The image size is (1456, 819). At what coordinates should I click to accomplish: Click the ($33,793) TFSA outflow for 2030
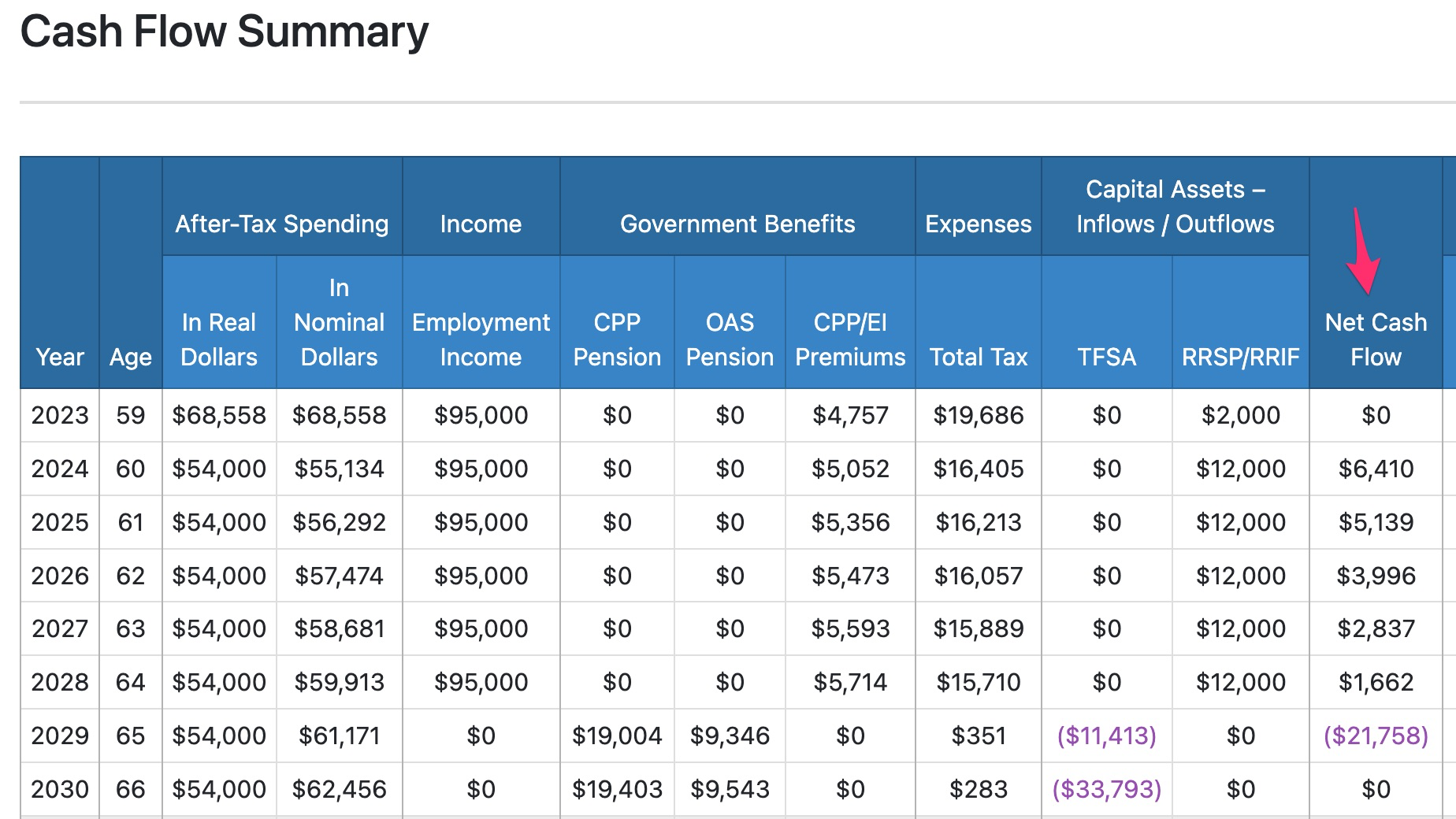[x=1106, y=787]
